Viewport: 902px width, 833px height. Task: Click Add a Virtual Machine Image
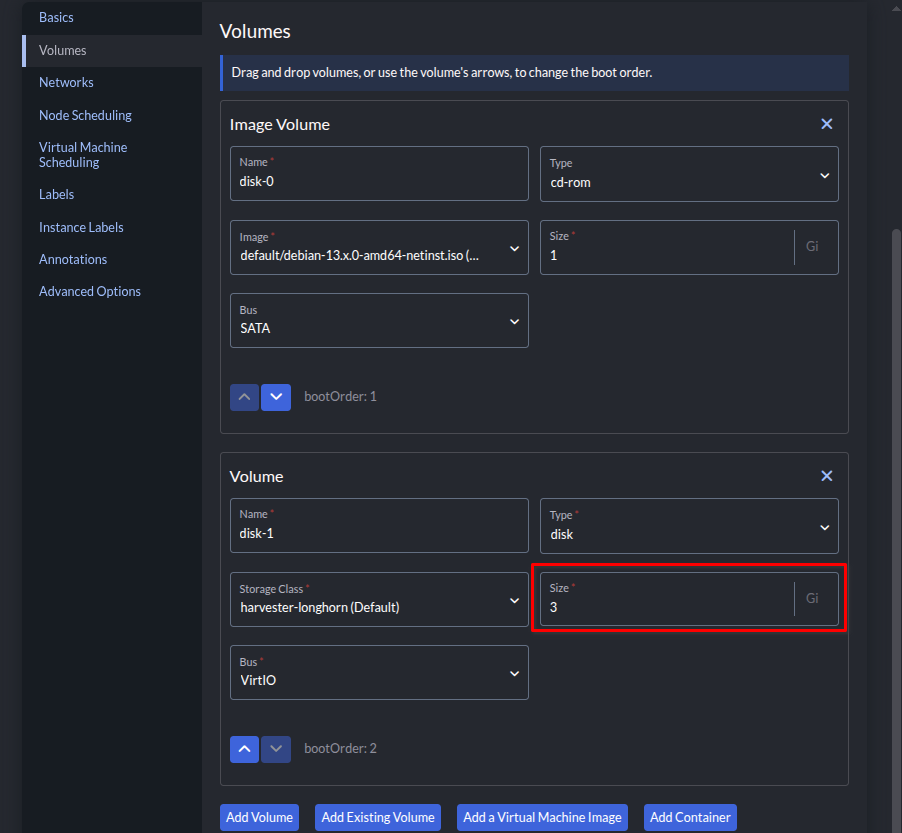click(x=542, y=817)
